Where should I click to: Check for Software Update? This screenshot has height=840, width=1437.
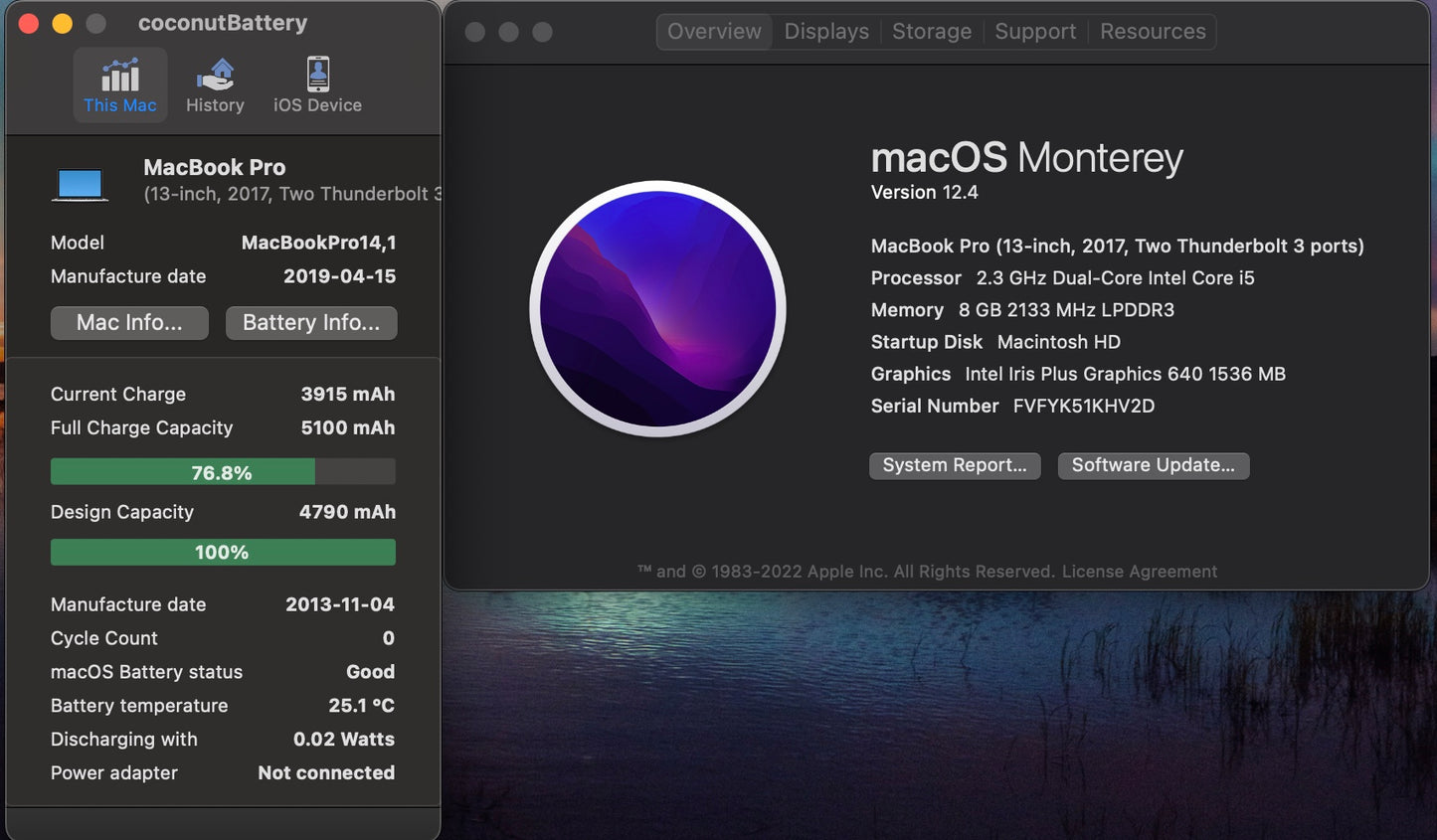click(1153, 465)
